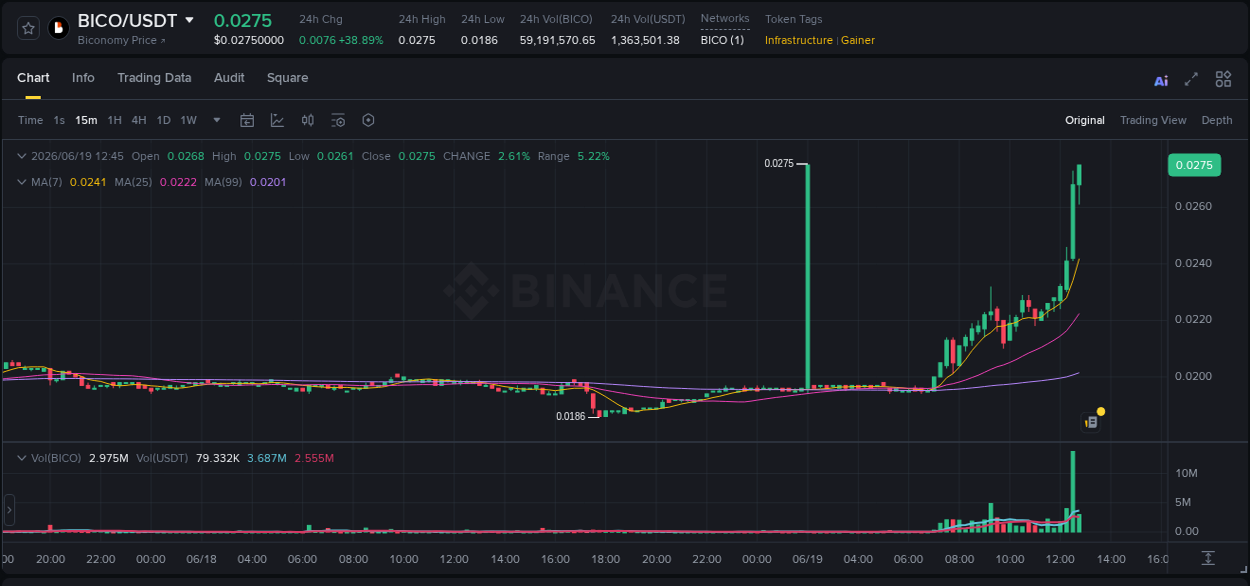Click the 0.0186 low price marker label
The image size is (1250, 586).
coord(570,416)
